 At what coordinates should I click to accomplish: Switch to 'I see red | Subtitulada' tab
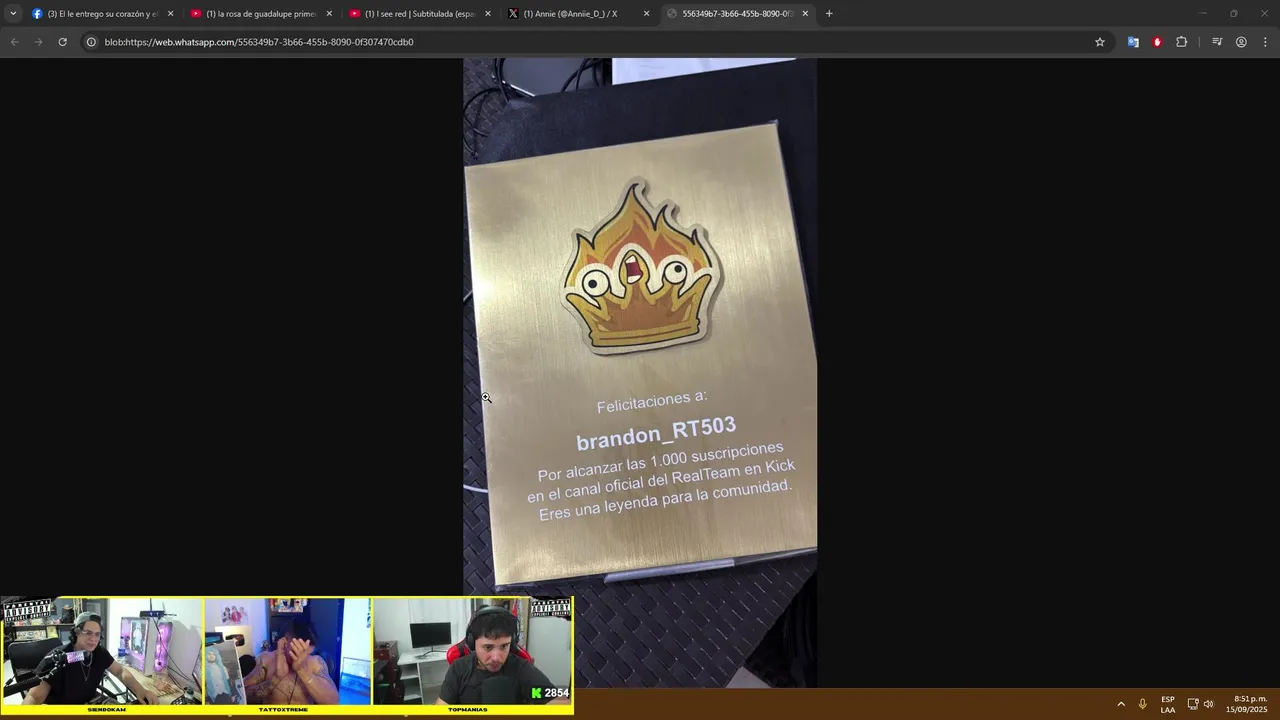tap(421, 14)
